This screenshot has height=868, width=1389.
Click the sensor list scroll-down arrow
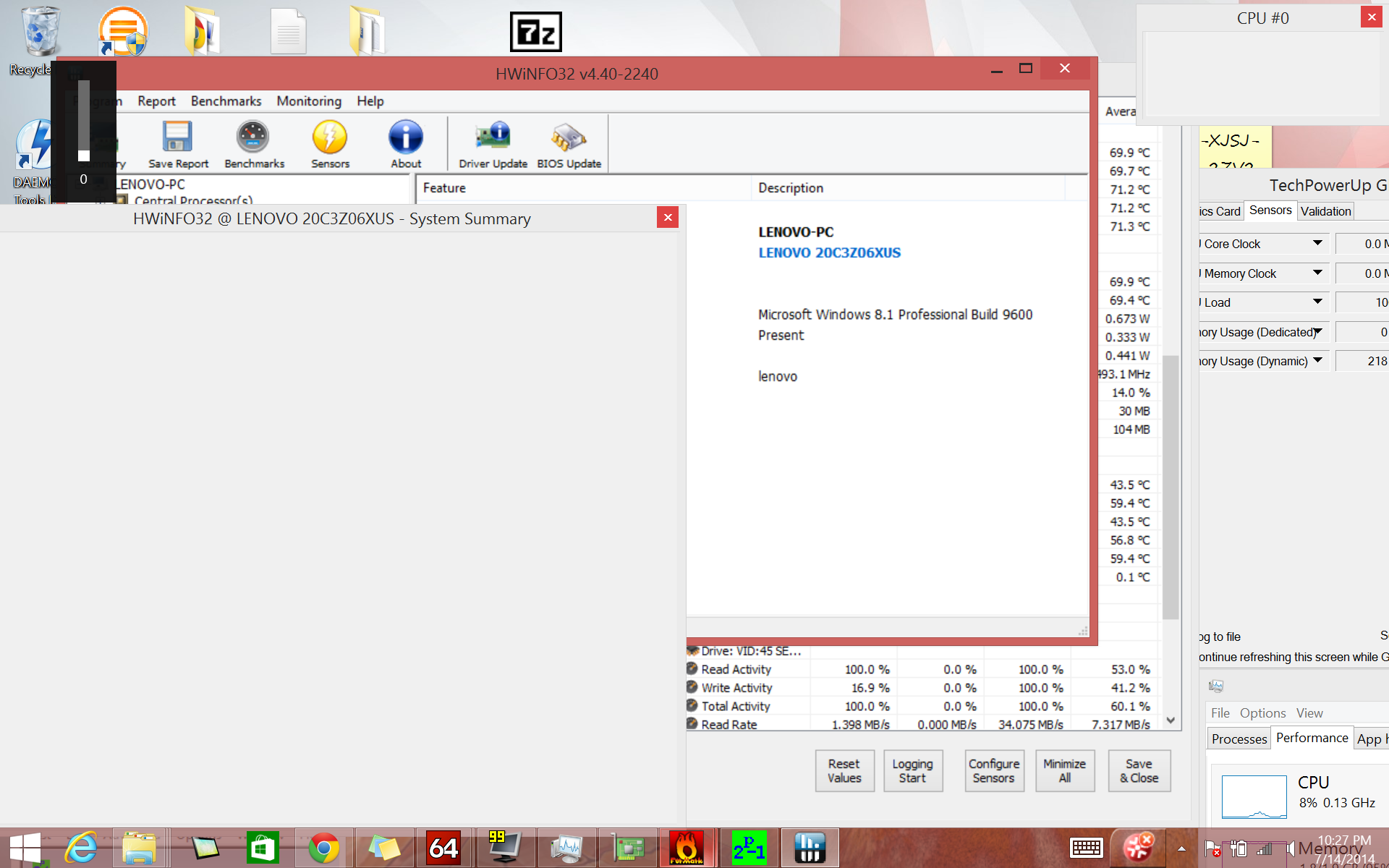pyautogui.click(x=1171, y=720)
